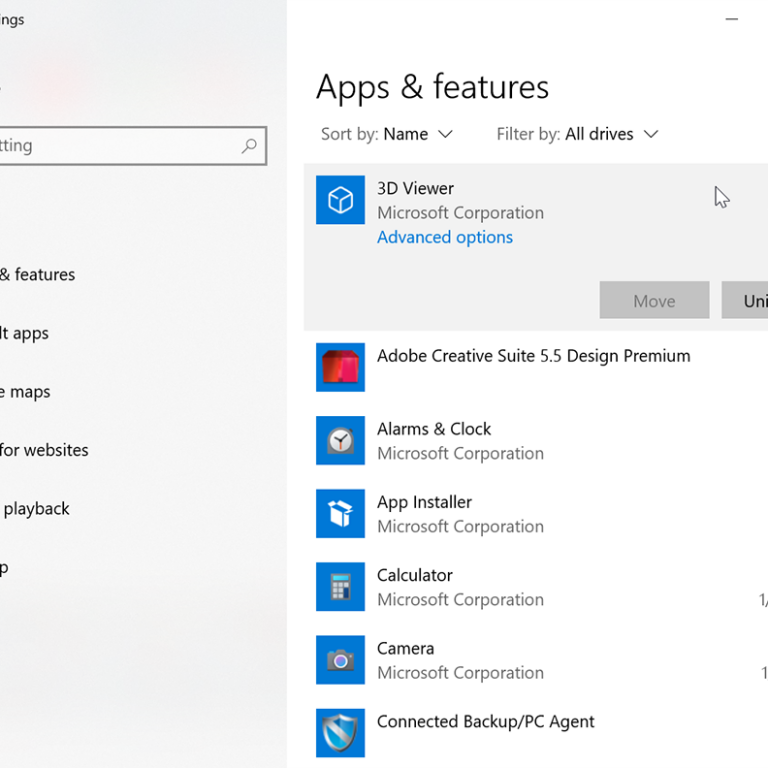768x768 pixels.
Task: Open Advanced options for 3D Viewer
Action: 445,237
